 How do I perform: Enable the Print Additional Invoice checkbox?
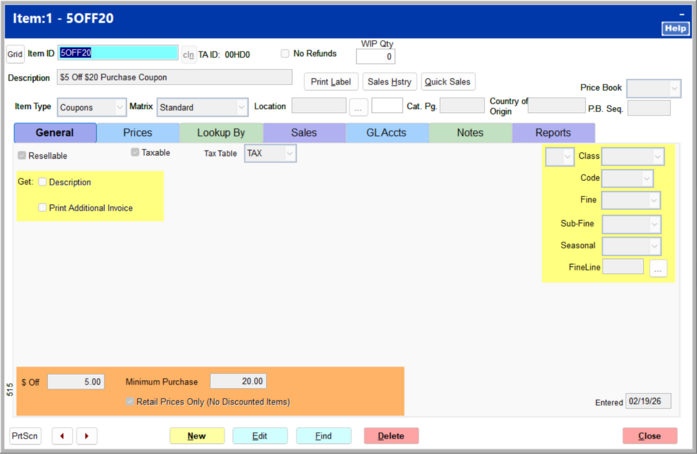click(x=43, y=208)
